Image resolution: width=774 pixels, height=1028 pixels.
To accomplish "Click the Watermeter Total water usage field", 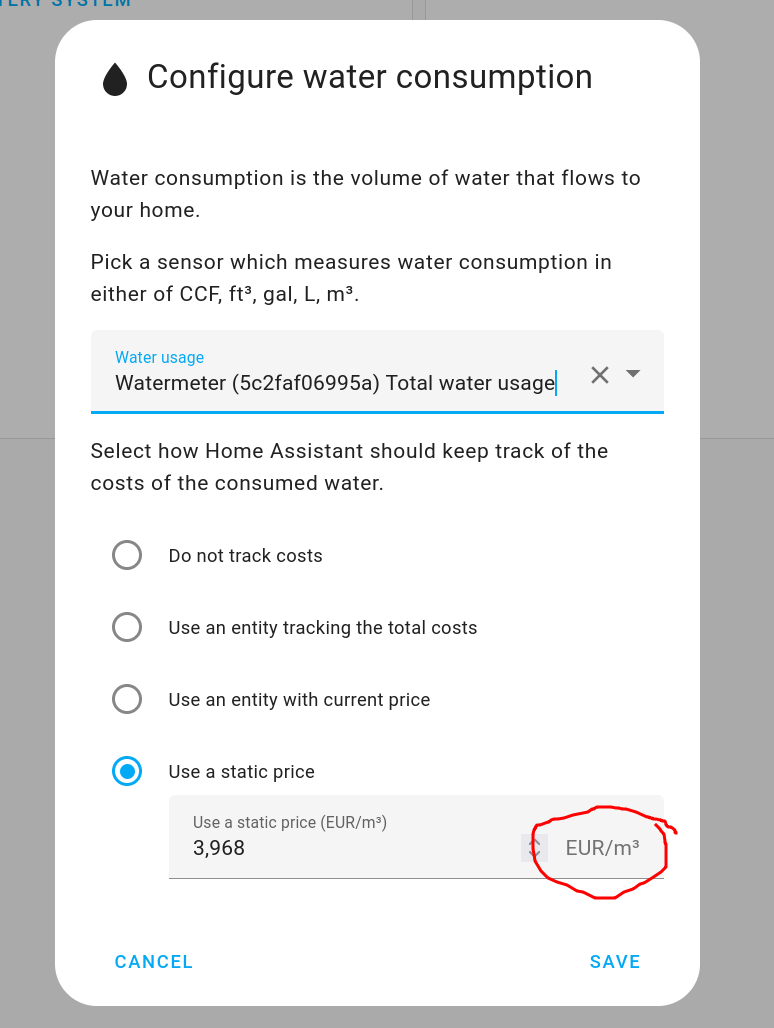I will point(335,383).
